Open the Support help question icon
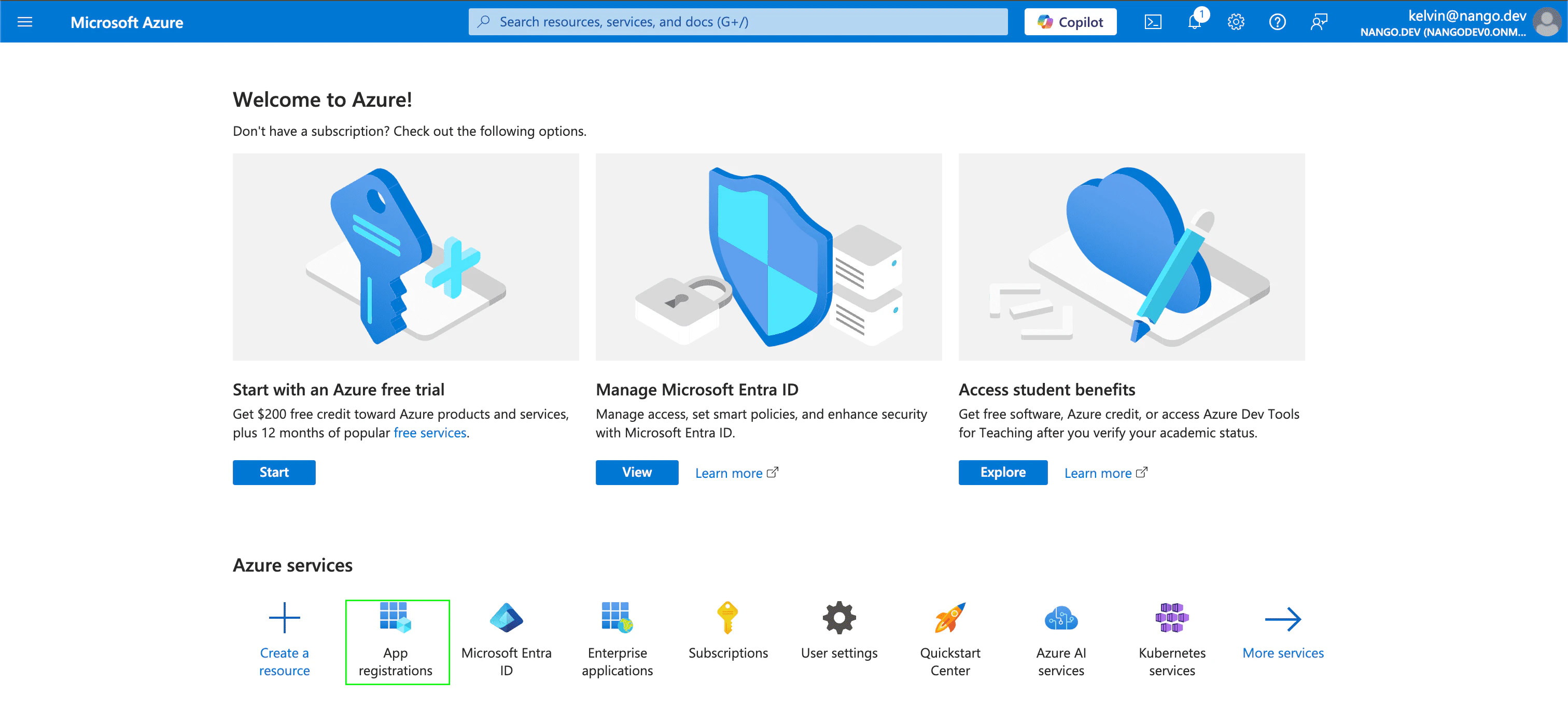The height and width of the screenshot is (711, 1568). [x=1277, y=22]
